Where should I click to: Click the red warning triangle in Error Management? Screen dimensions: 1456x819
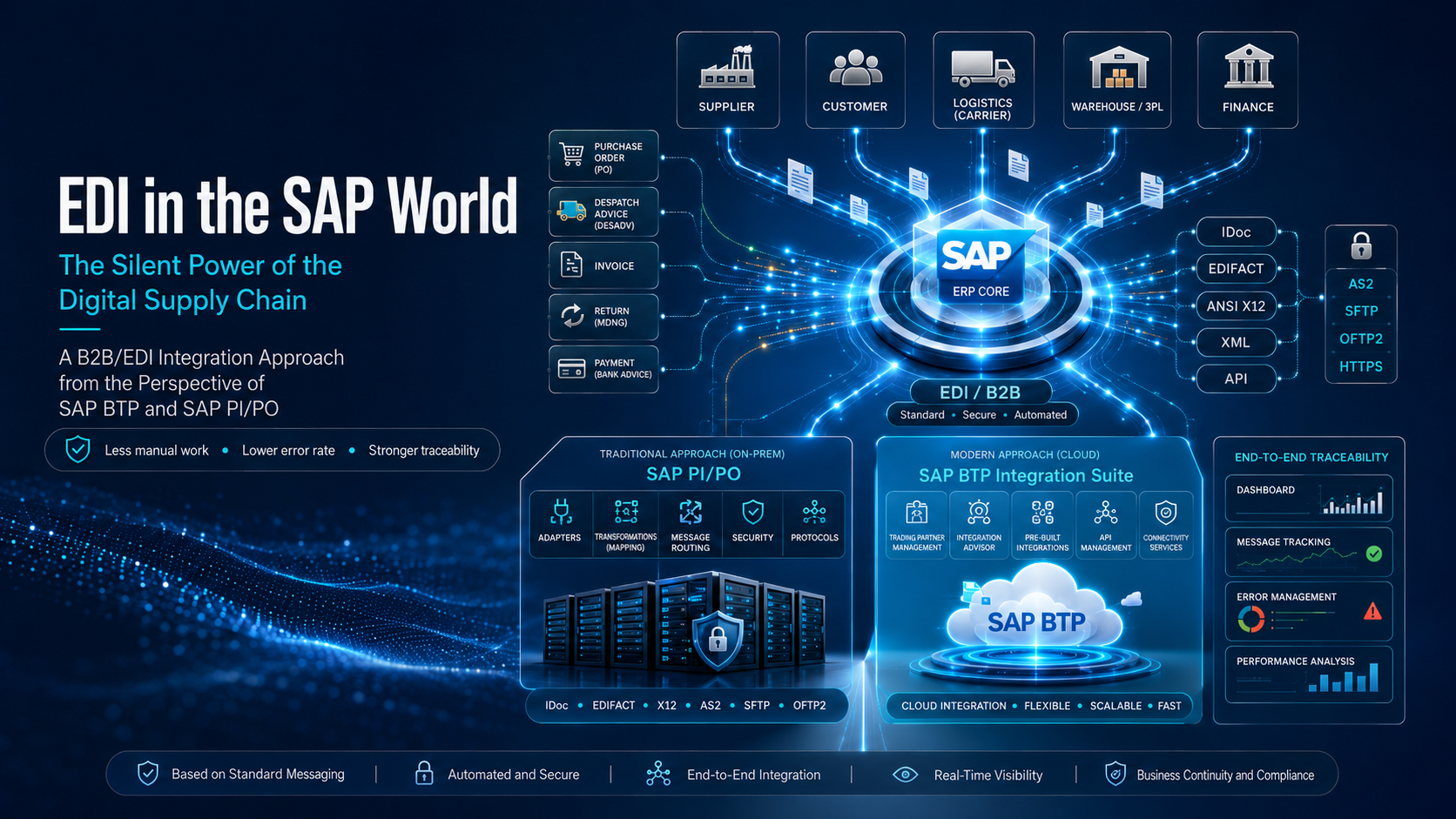pyautogui.click(x=1373, y=611)
